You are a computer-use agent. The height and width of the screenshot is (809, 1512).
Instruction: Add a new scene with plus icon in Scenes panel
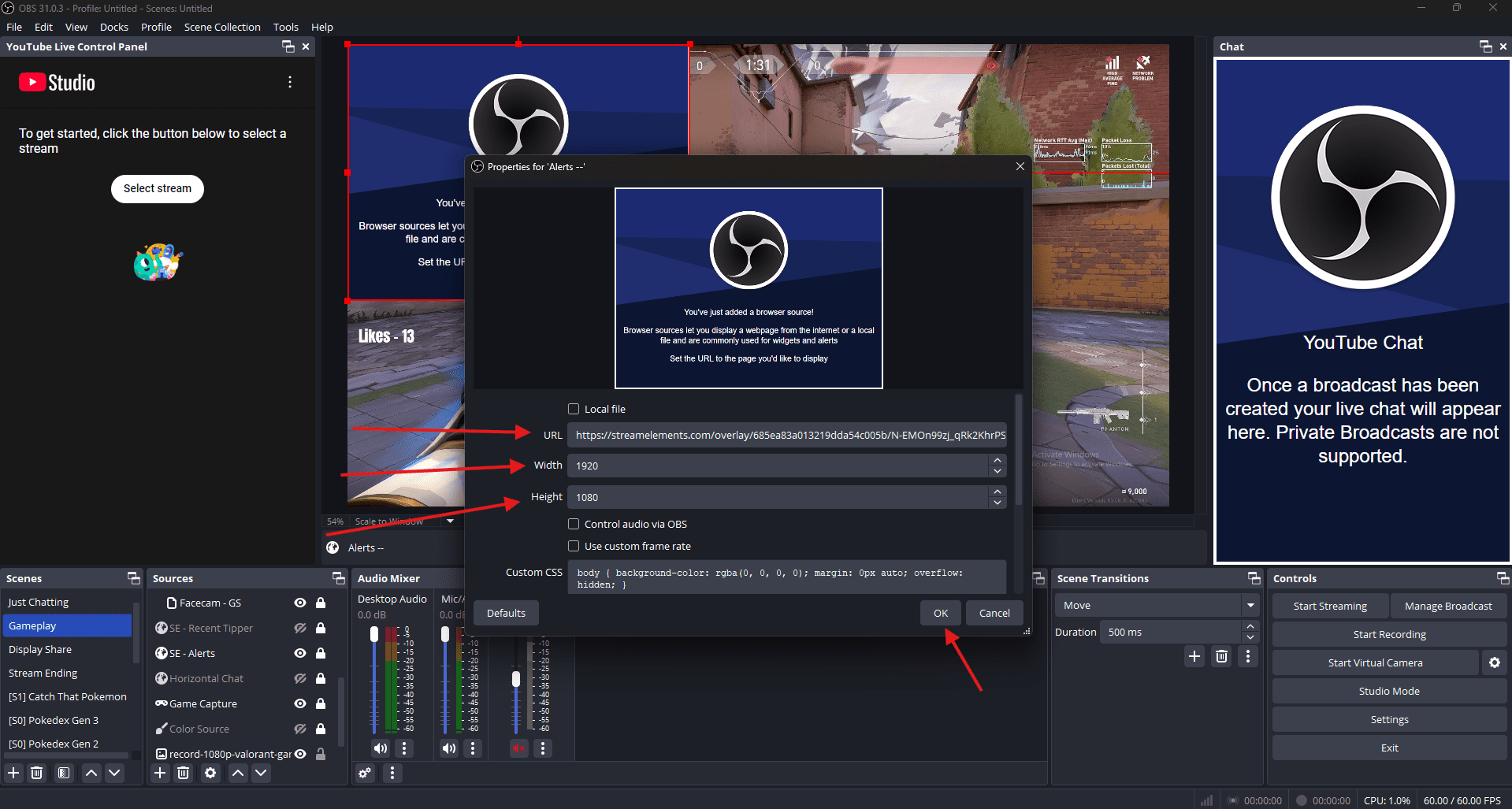coord(13,773)
